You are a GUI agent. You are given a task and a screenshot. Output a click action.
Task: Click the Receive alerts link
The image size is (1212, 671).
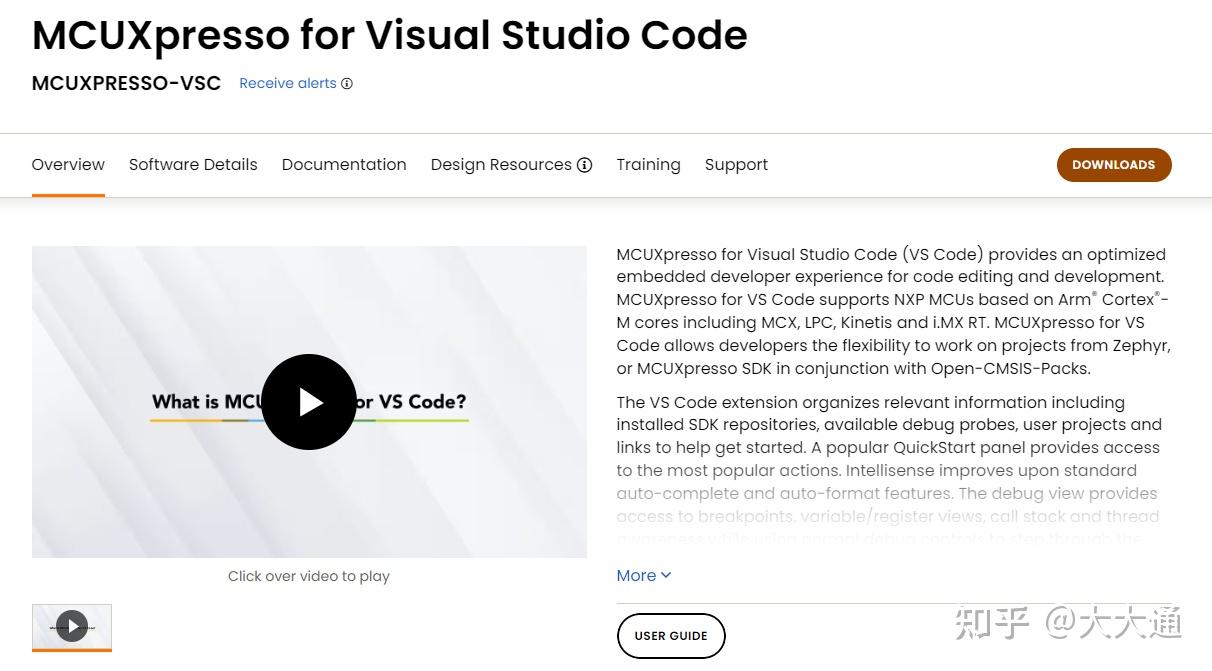tap(288, 84)
